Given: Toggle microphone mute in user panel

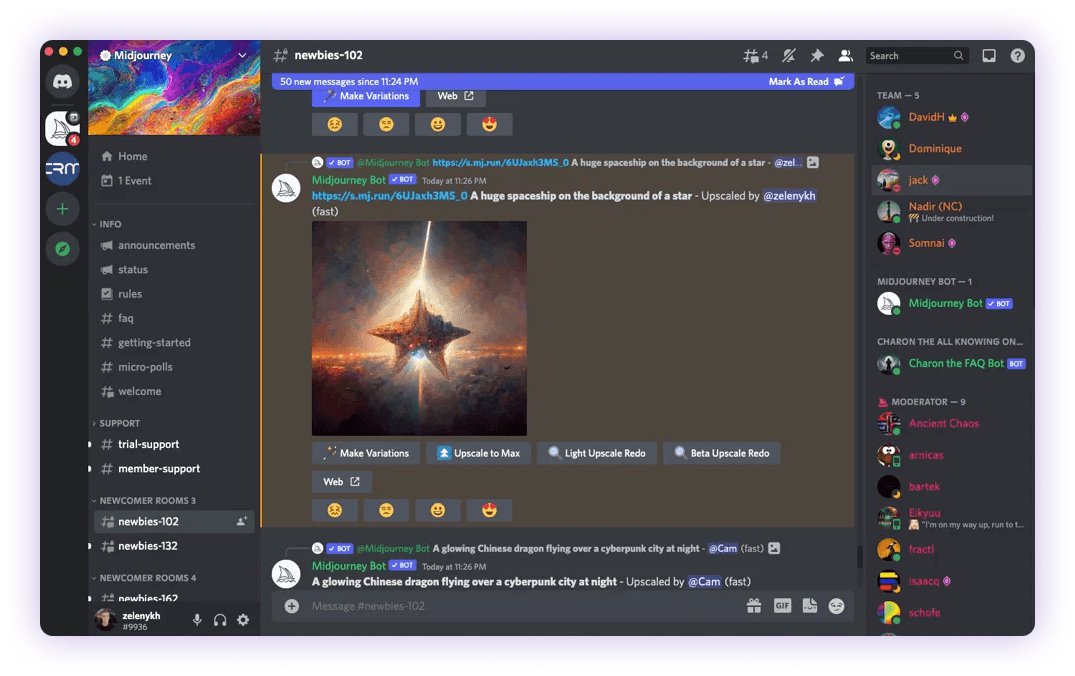Looking at the screenshot, I should click(197, 620).
